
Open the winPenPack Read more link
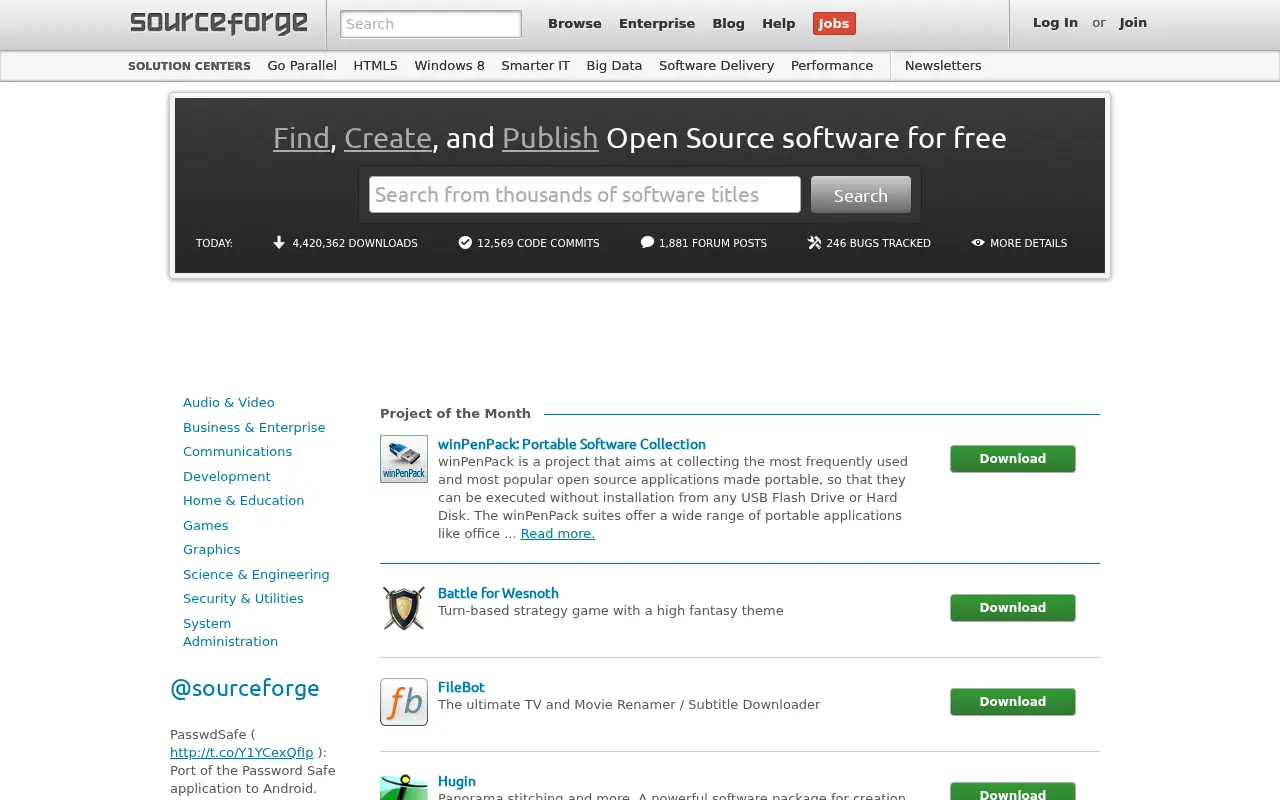click(558, 534)
